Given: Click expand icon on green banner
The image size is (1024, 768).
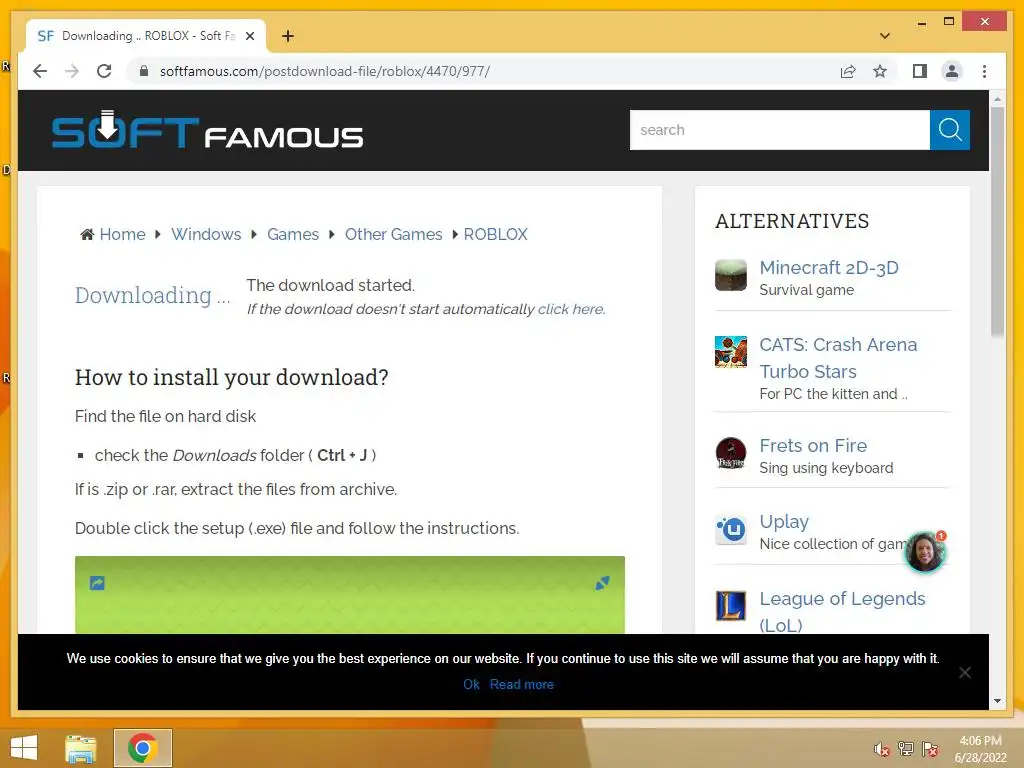Looking at the screenshot, I should 602,583.
